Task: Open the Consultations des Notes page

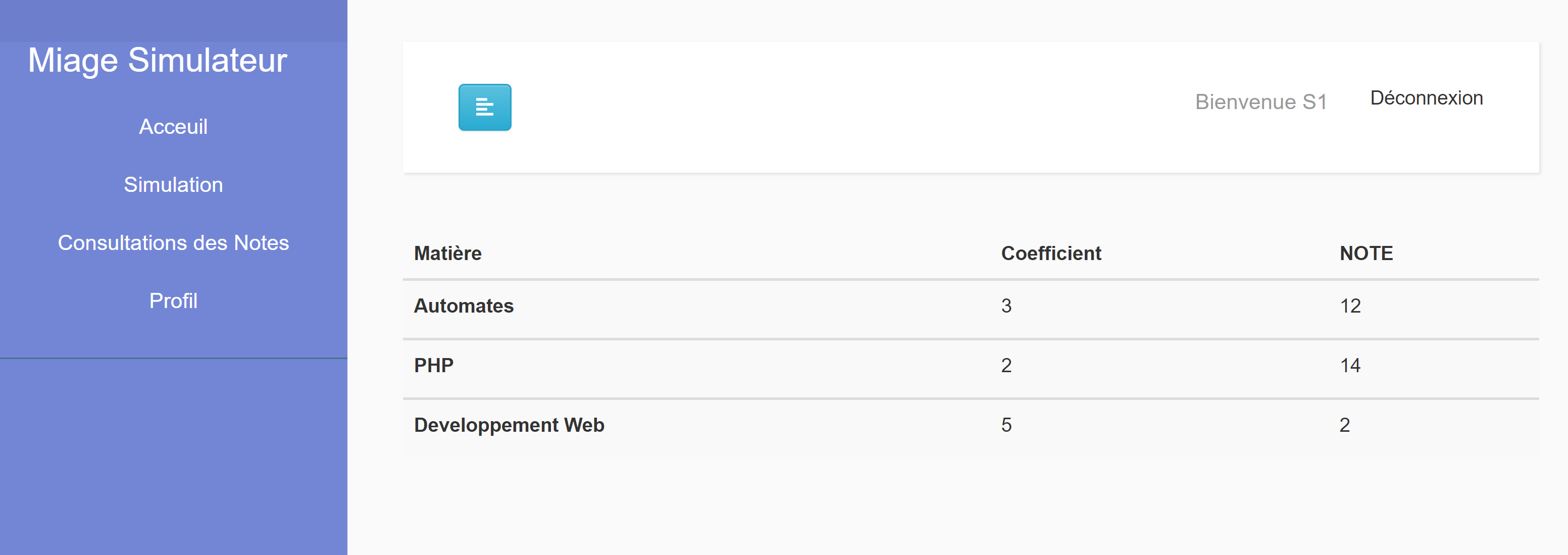Action: 173,243
